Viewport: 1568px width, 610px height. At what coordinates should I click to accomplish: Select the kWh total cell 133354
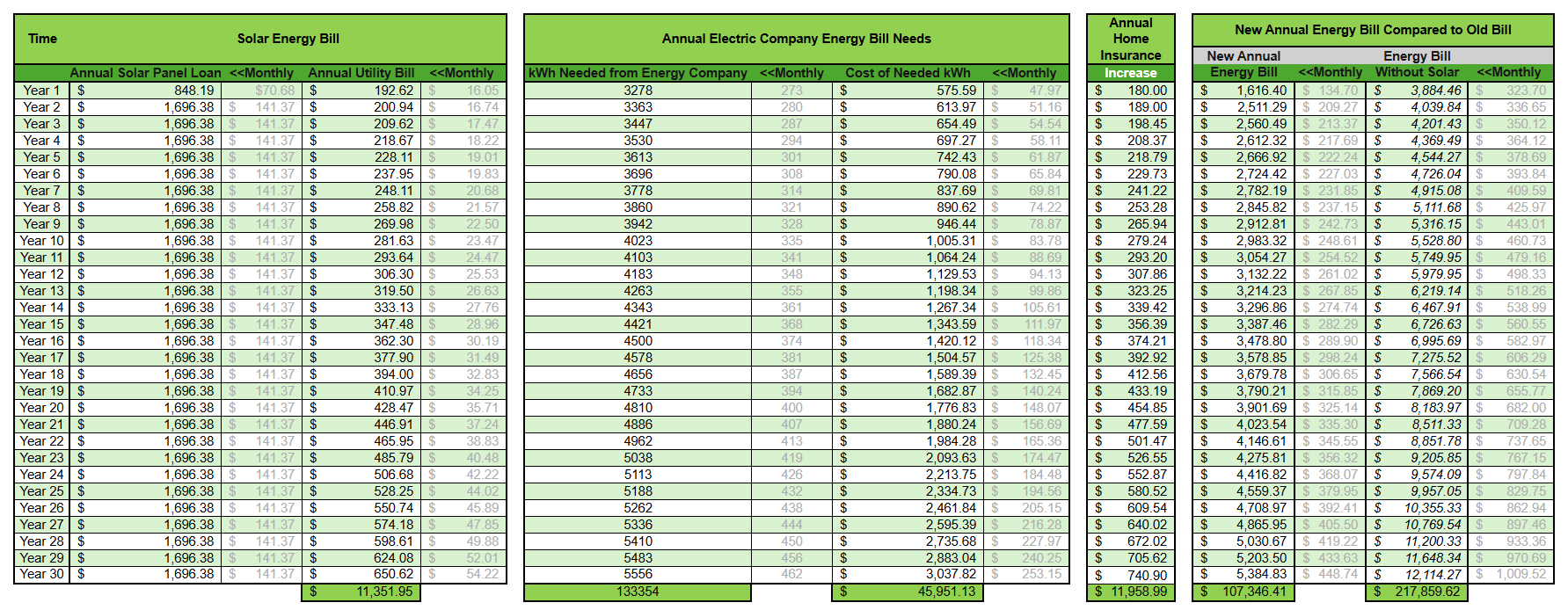(638, 592)
